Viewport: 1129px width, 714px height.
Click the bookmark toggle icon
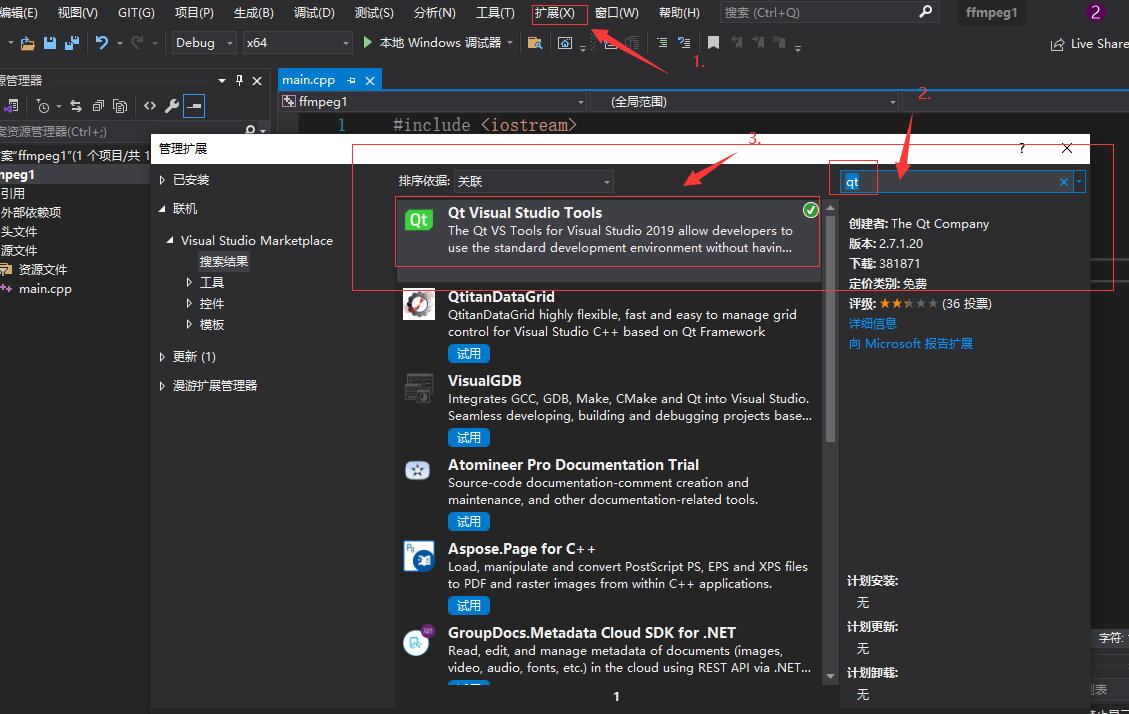713,43
